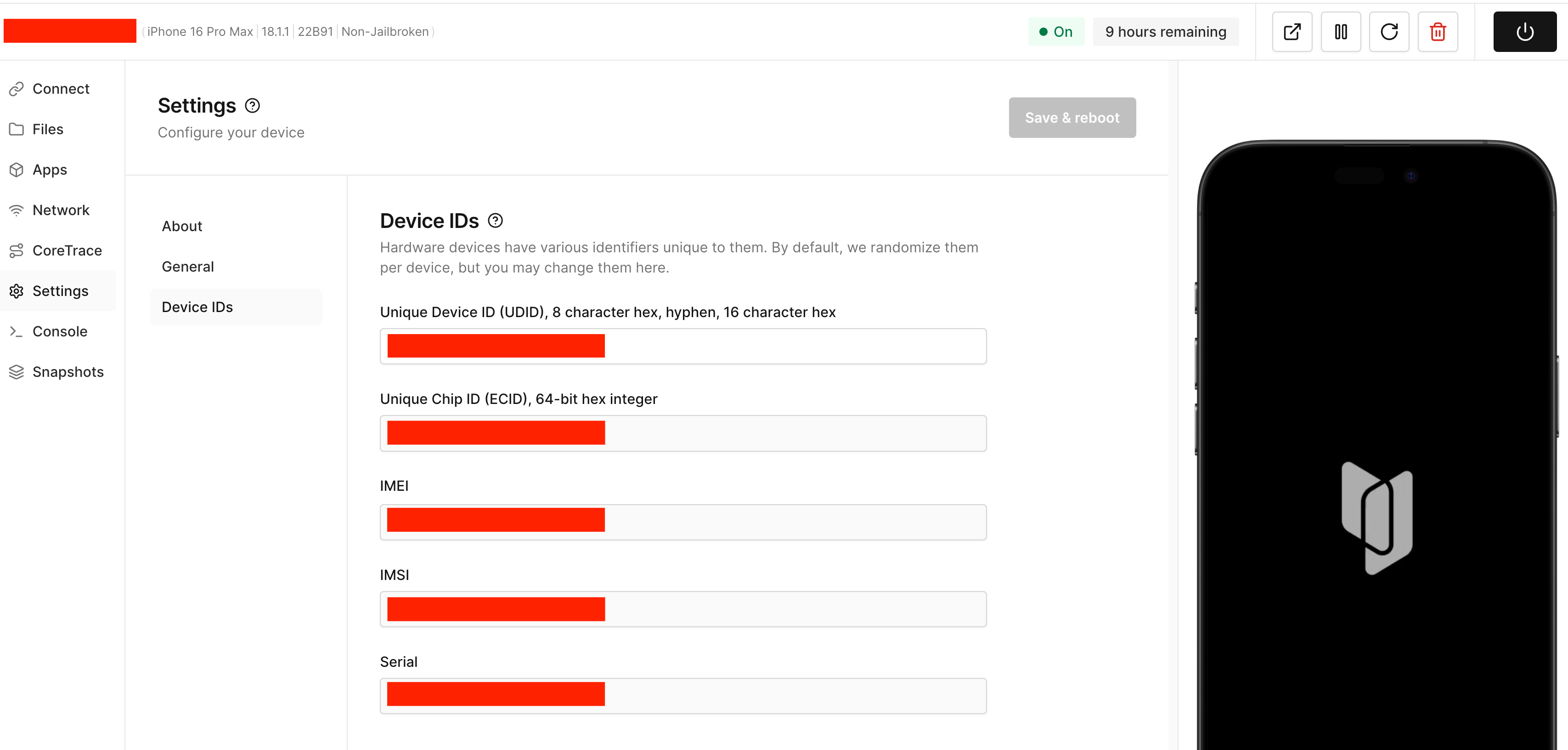The height and width of the screenshot is (750, 1568).
Task: Delete the device with trash icon
Action: click(x=1438, y=32)
